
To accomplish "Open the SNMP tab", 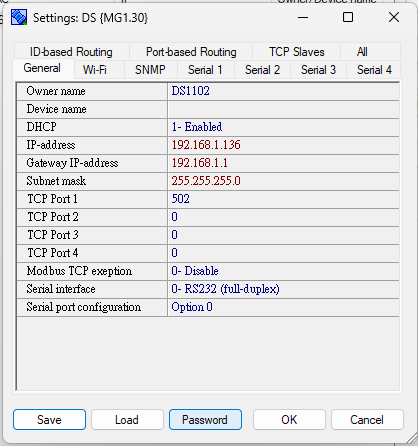I will pos(150,70).
